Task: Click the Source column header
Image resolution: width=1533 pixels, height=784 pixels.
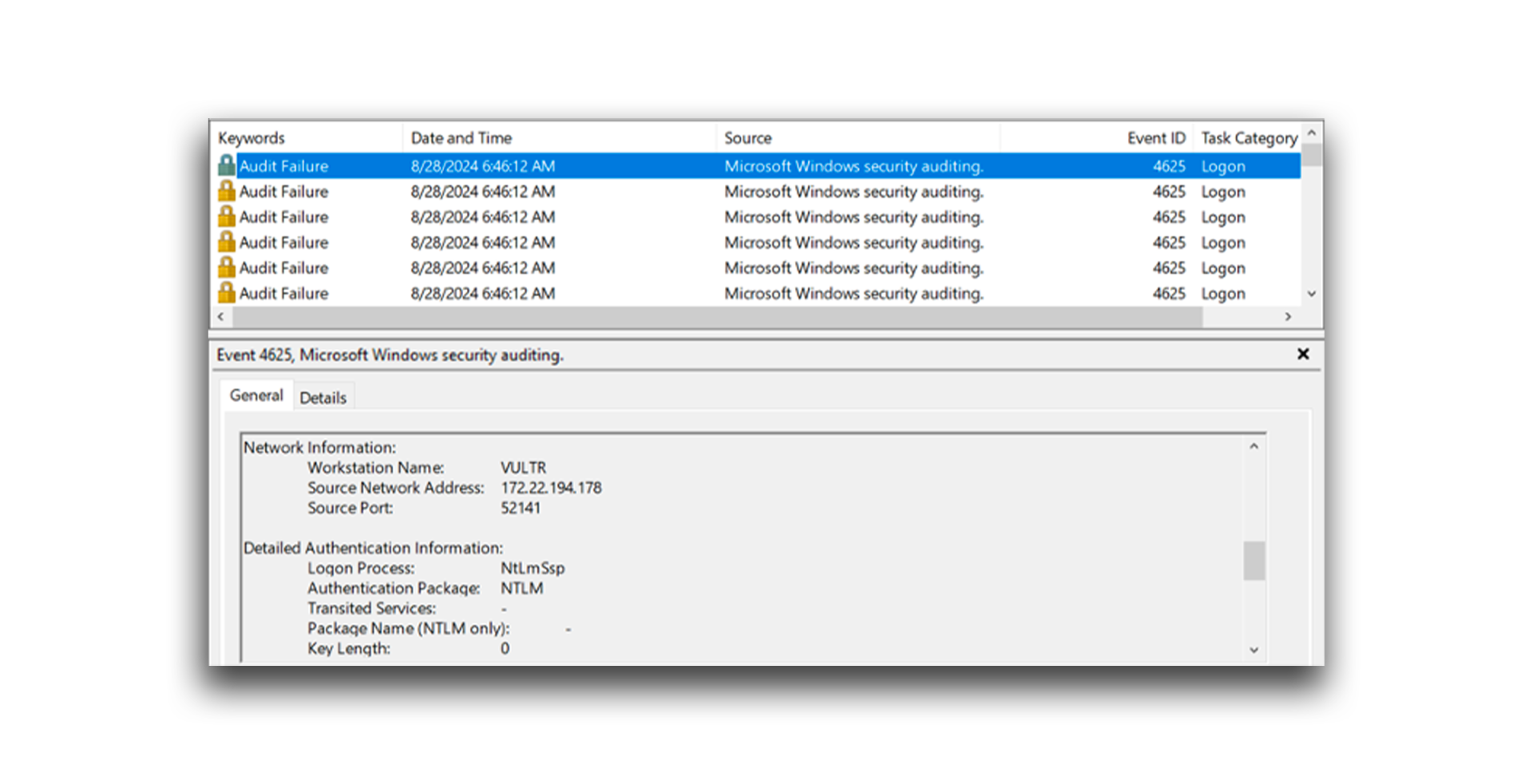Action: (747, 137)
